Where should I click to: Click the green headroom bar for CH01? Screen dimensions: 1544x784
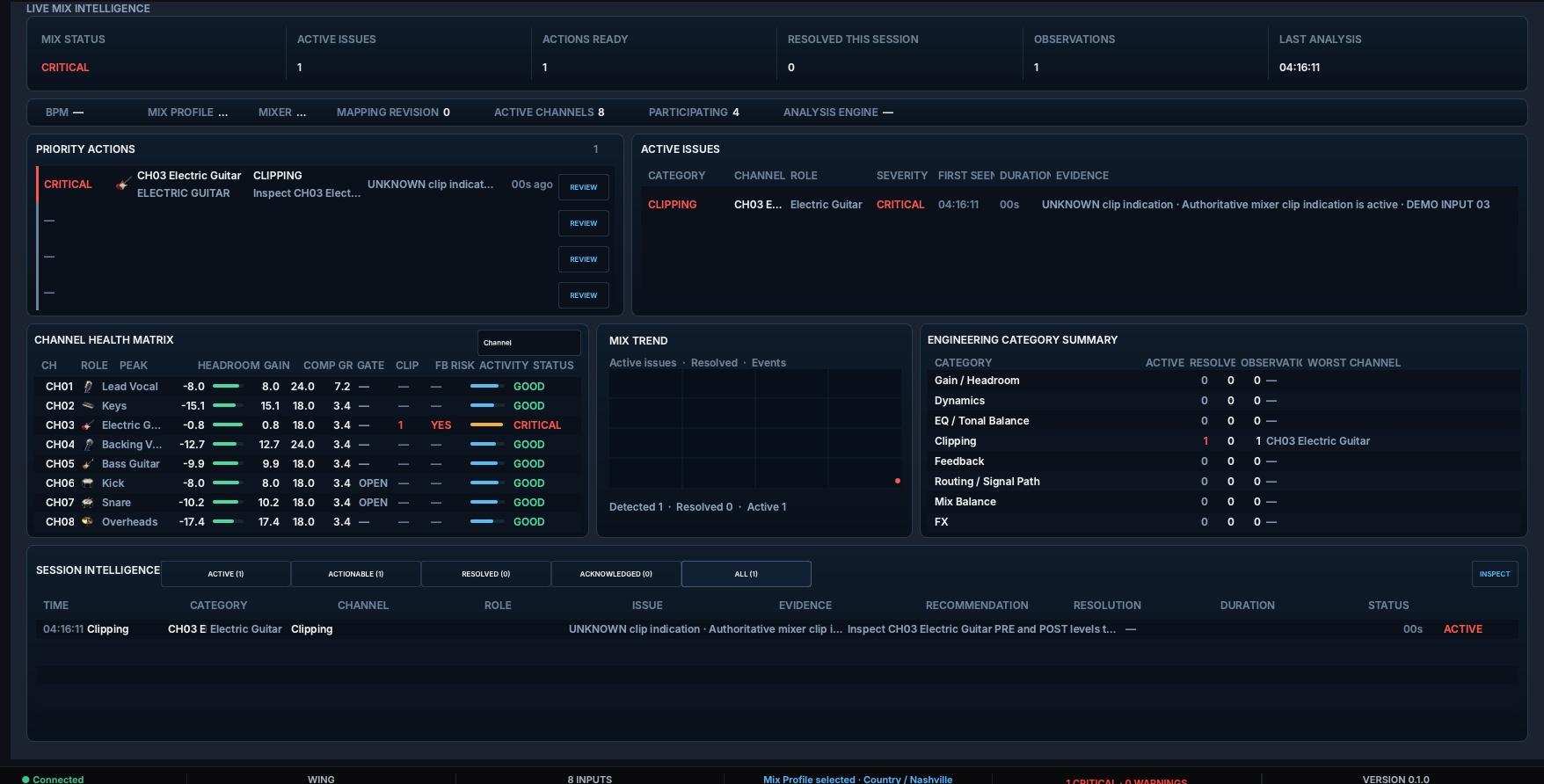[x=226, y=386]
